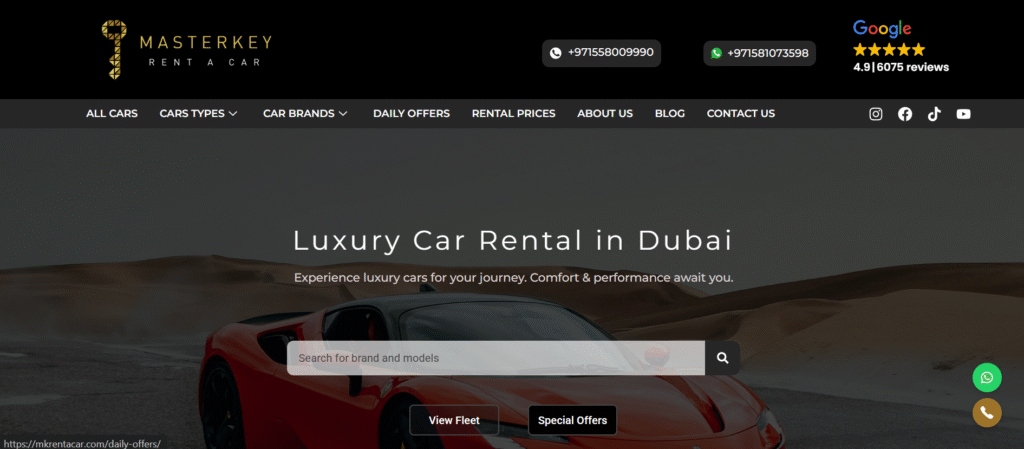Open the Daily Offers menu item

[411, 114]
